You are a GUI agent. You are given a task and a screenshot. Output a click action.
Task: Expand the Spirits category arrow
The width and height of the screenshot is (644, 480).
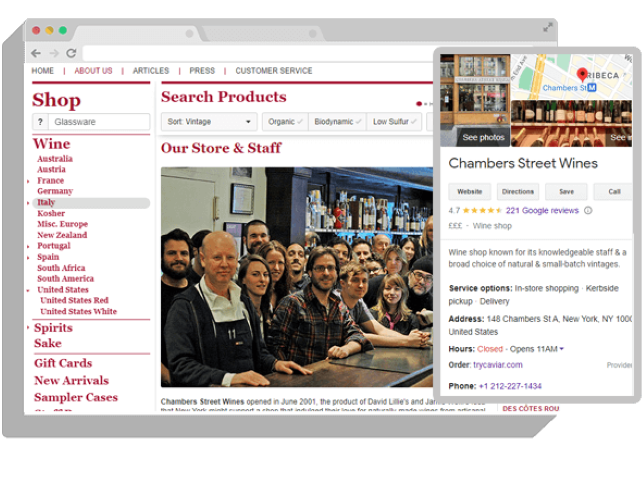(x=28, y=328)
